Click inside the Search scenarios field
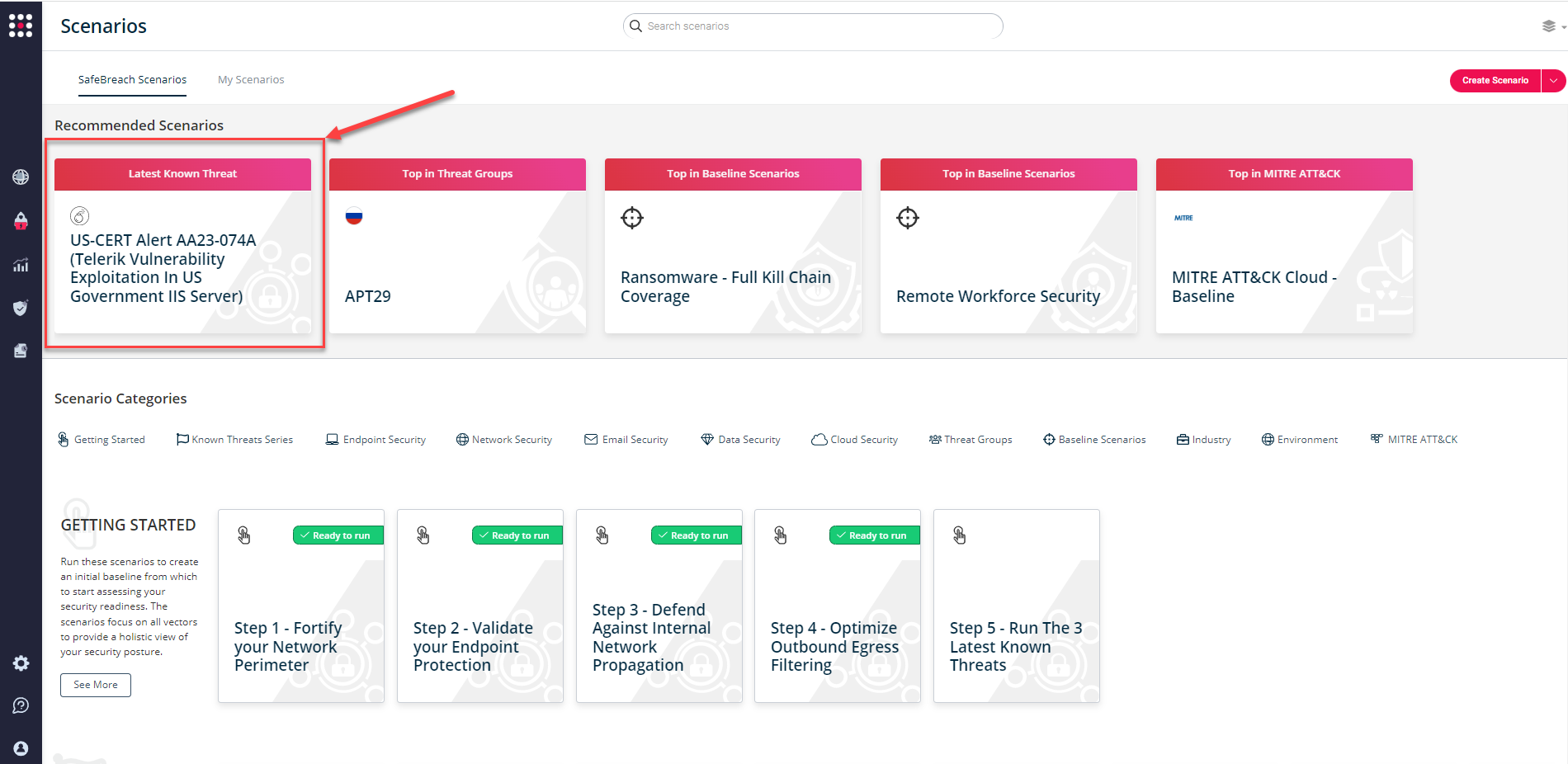The width and height of the screenshot is (1568, 764). pyautogui.click(x=813, y=26)
